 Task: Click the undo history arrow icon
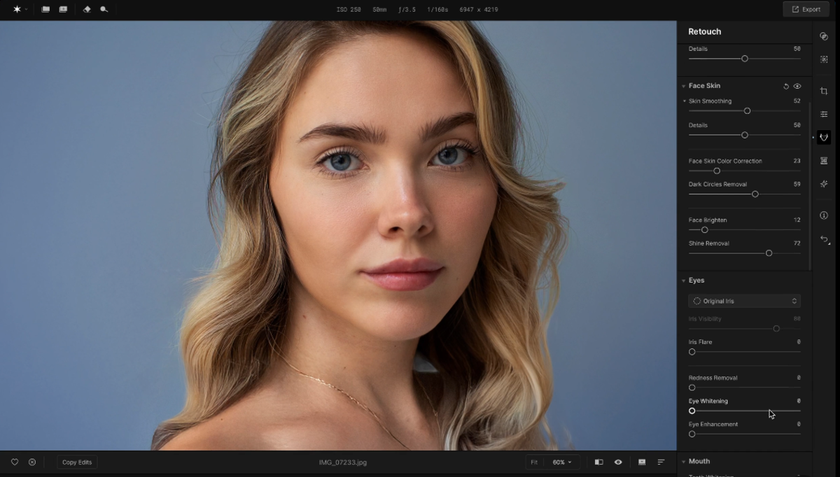(824, 240)
